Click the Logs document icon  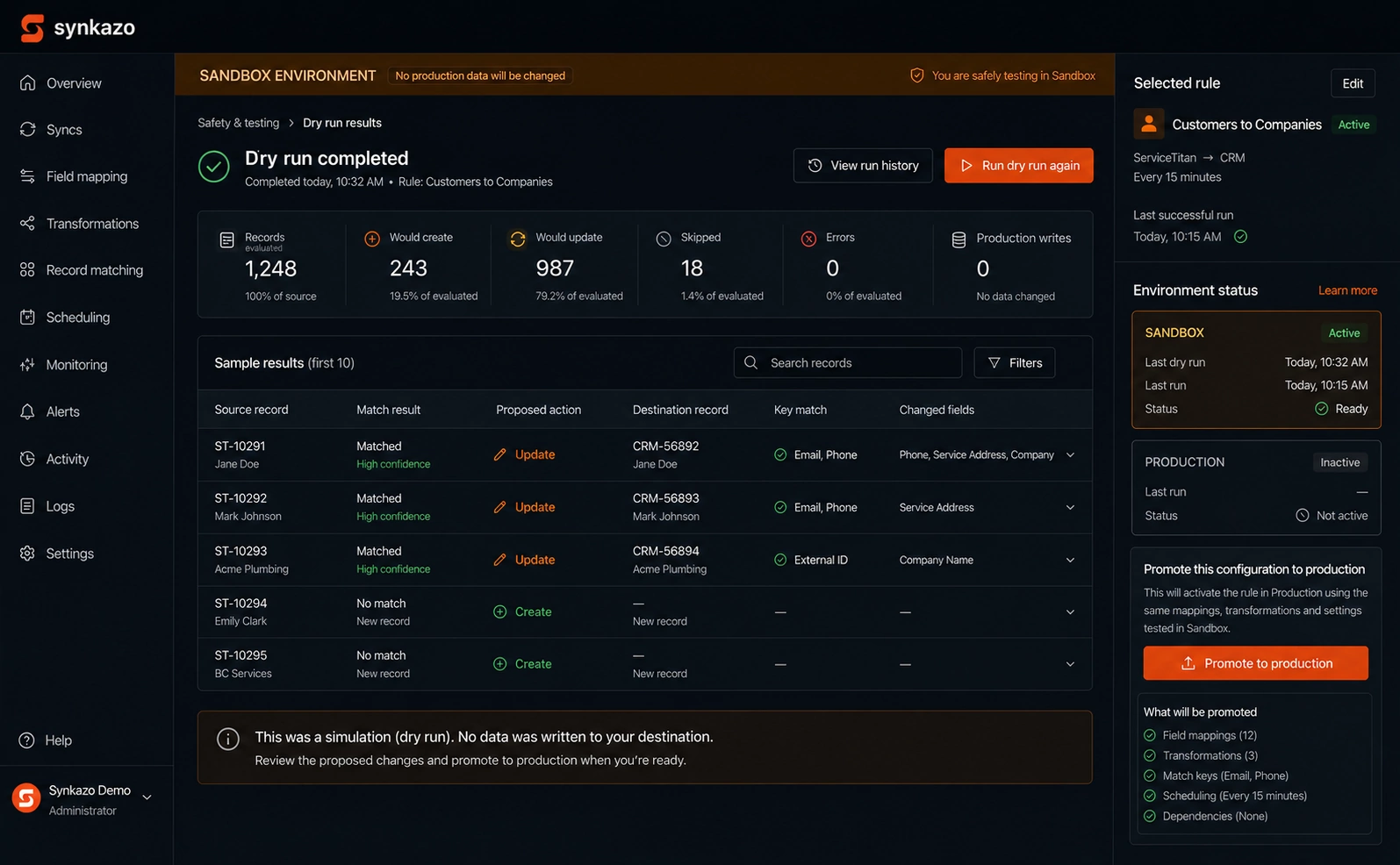click(x=28, y=506)
